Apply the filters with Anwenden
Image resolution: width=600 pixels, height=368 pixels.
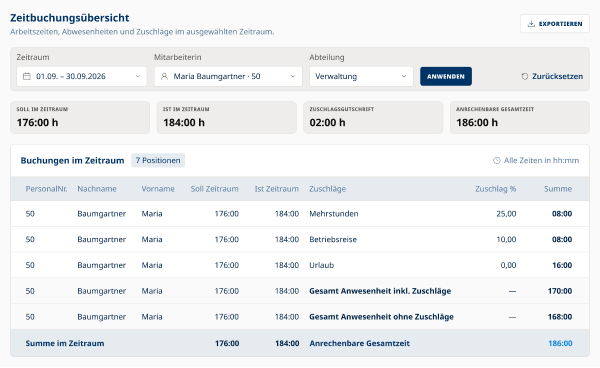tap(446, 77)
